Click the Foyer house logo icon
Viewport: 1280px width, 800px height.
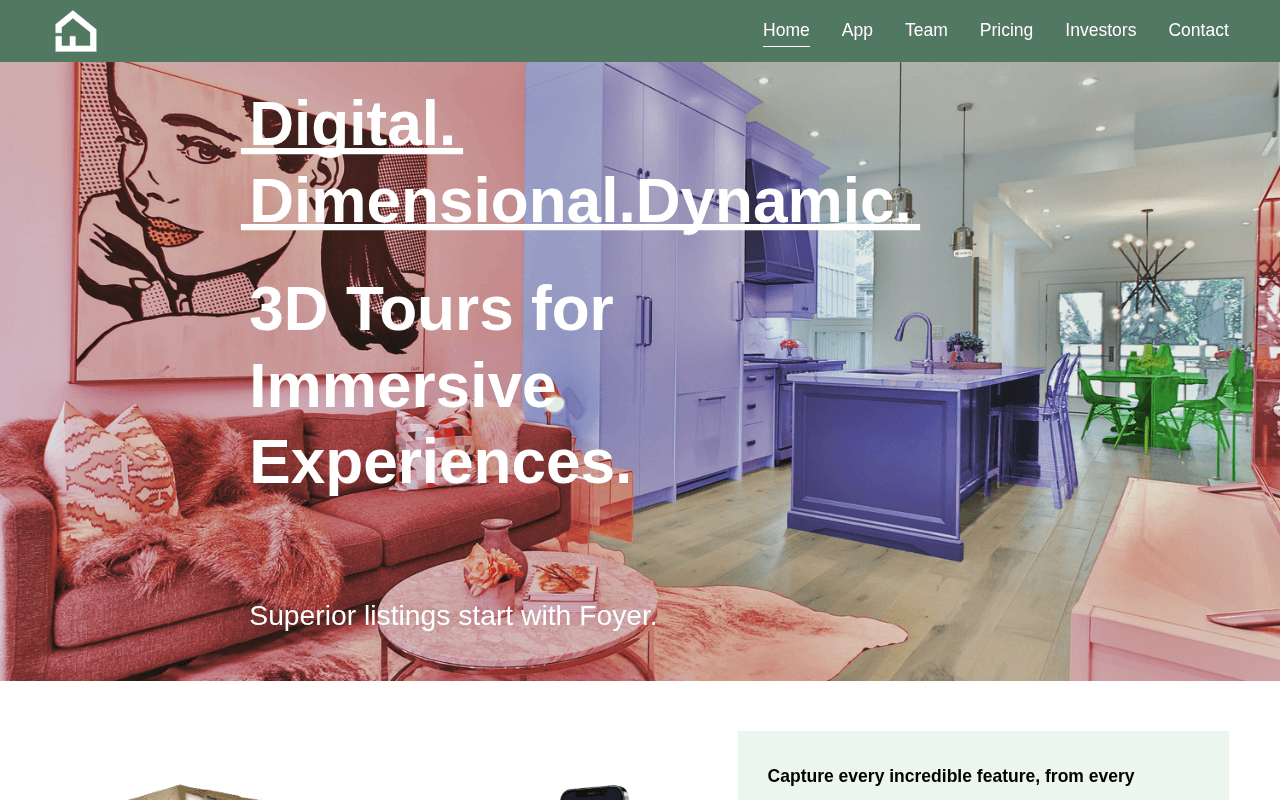tap(76, 31)
